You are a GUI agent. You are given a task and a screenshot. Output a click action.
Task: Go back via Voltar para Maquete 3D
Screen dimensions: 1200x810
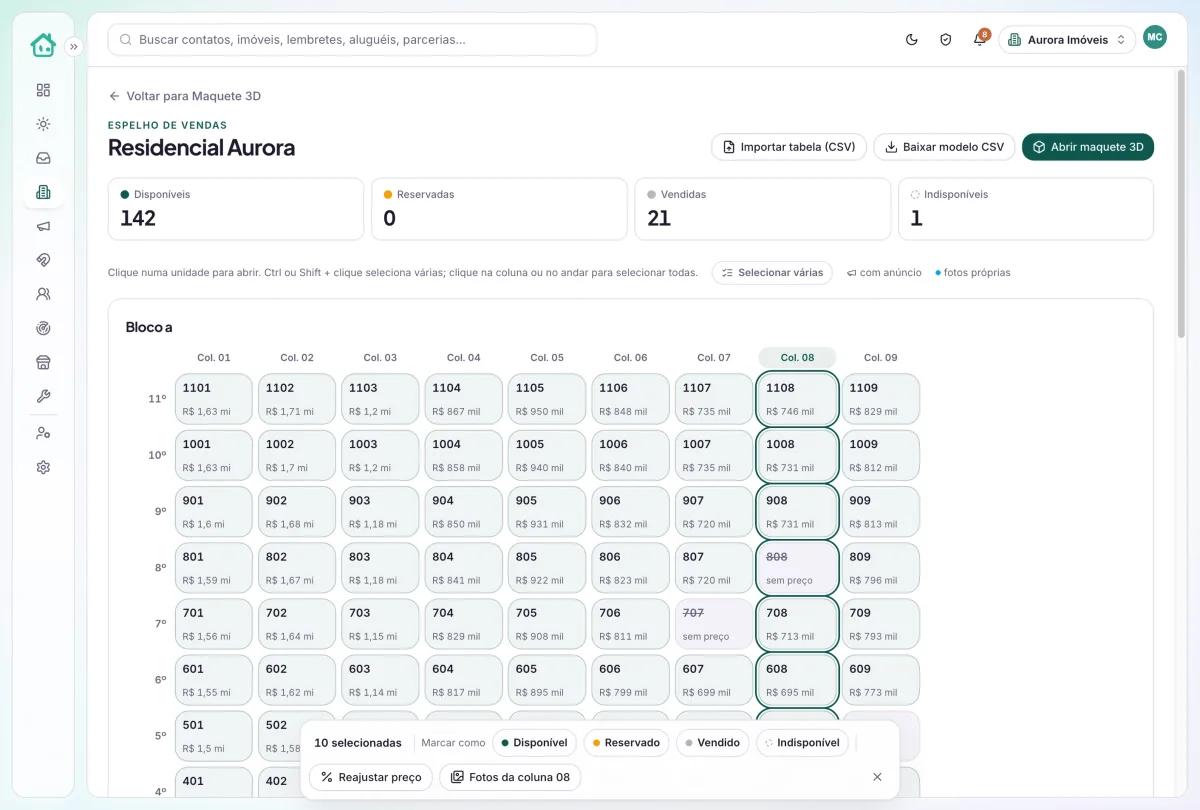coord(185,96)
